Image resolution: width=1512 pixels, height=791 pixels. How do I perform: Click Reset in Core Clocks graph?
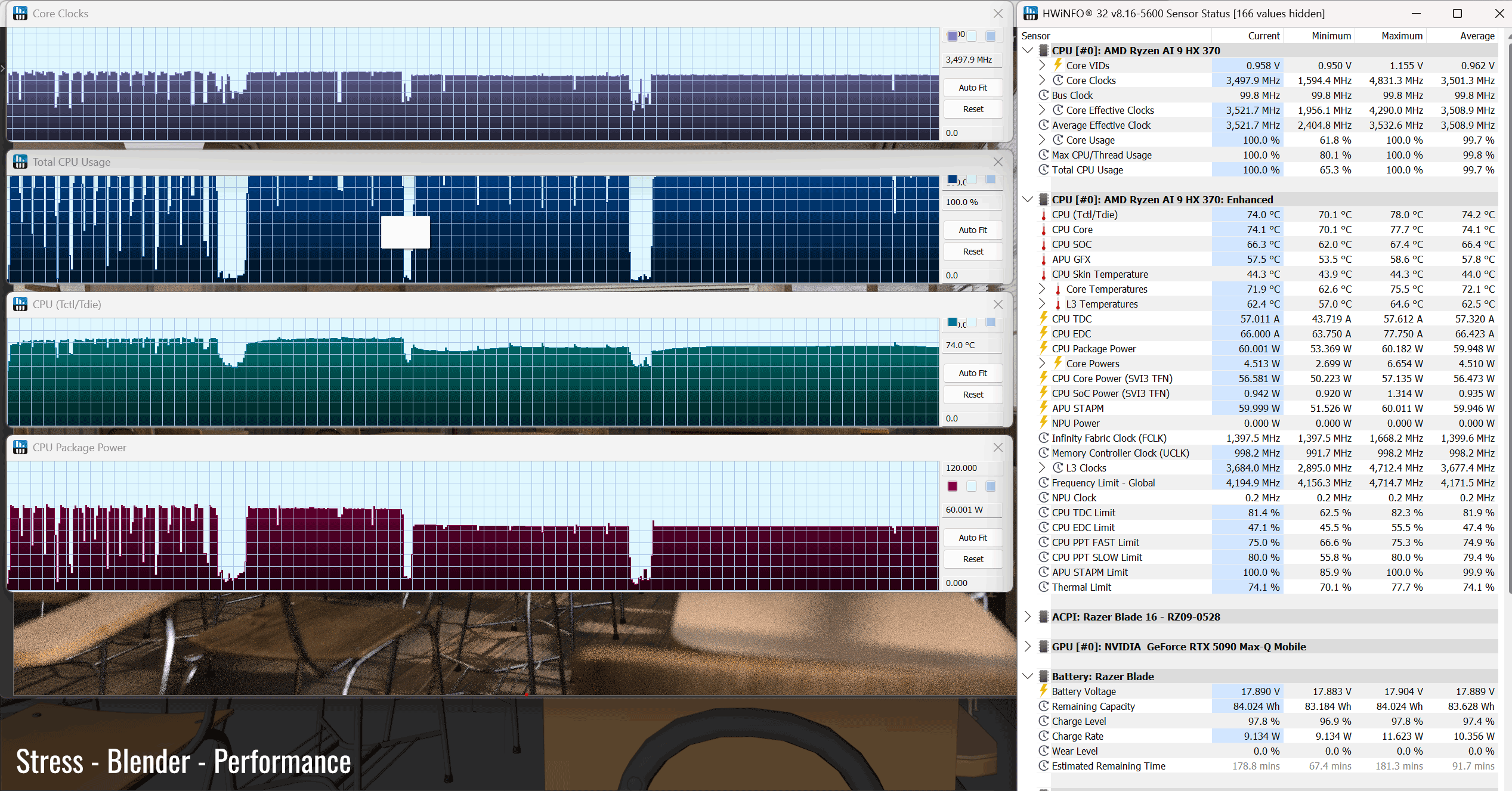pos(973,109)
